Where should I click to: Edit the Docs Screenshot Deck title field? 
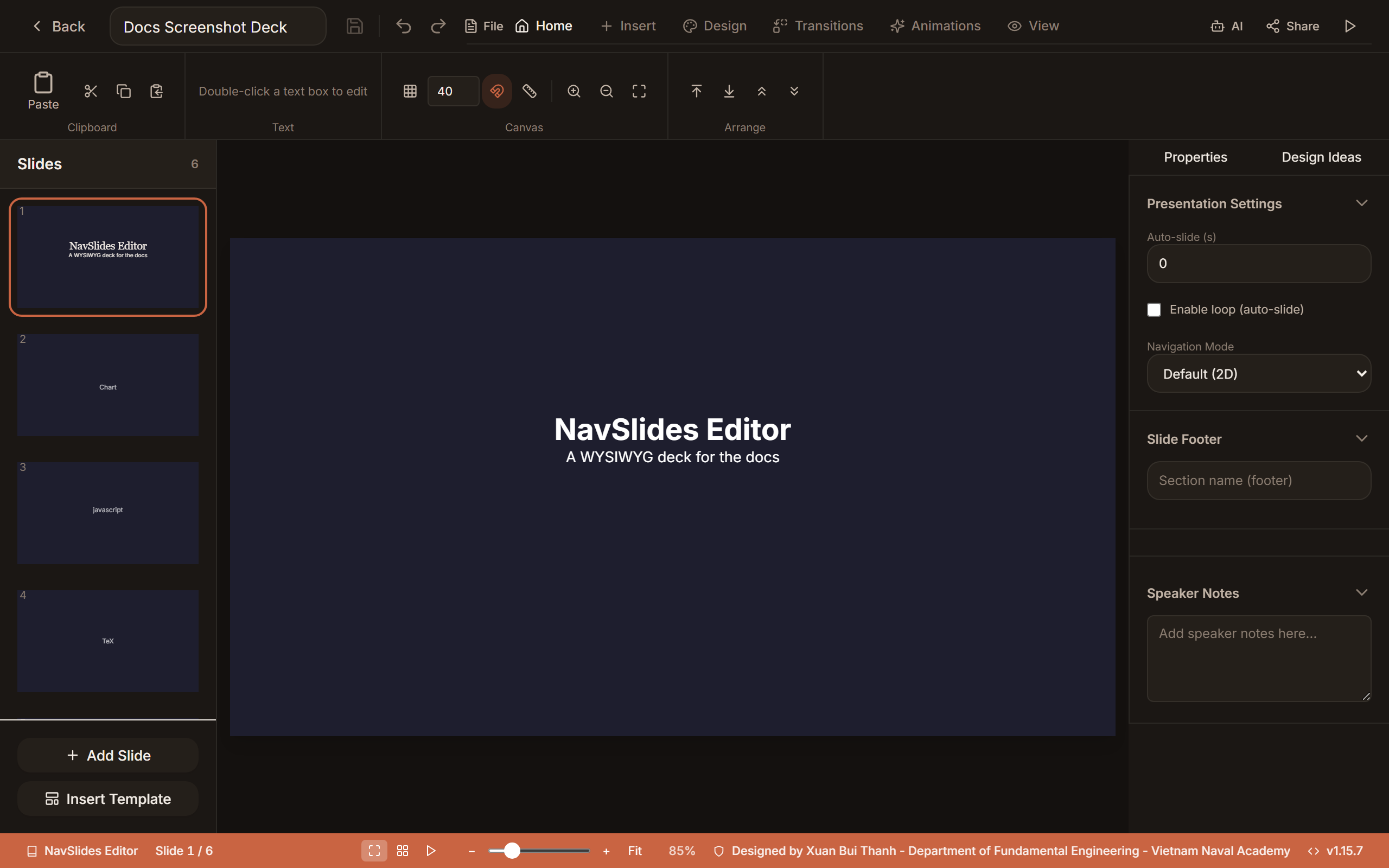(218, 27)
